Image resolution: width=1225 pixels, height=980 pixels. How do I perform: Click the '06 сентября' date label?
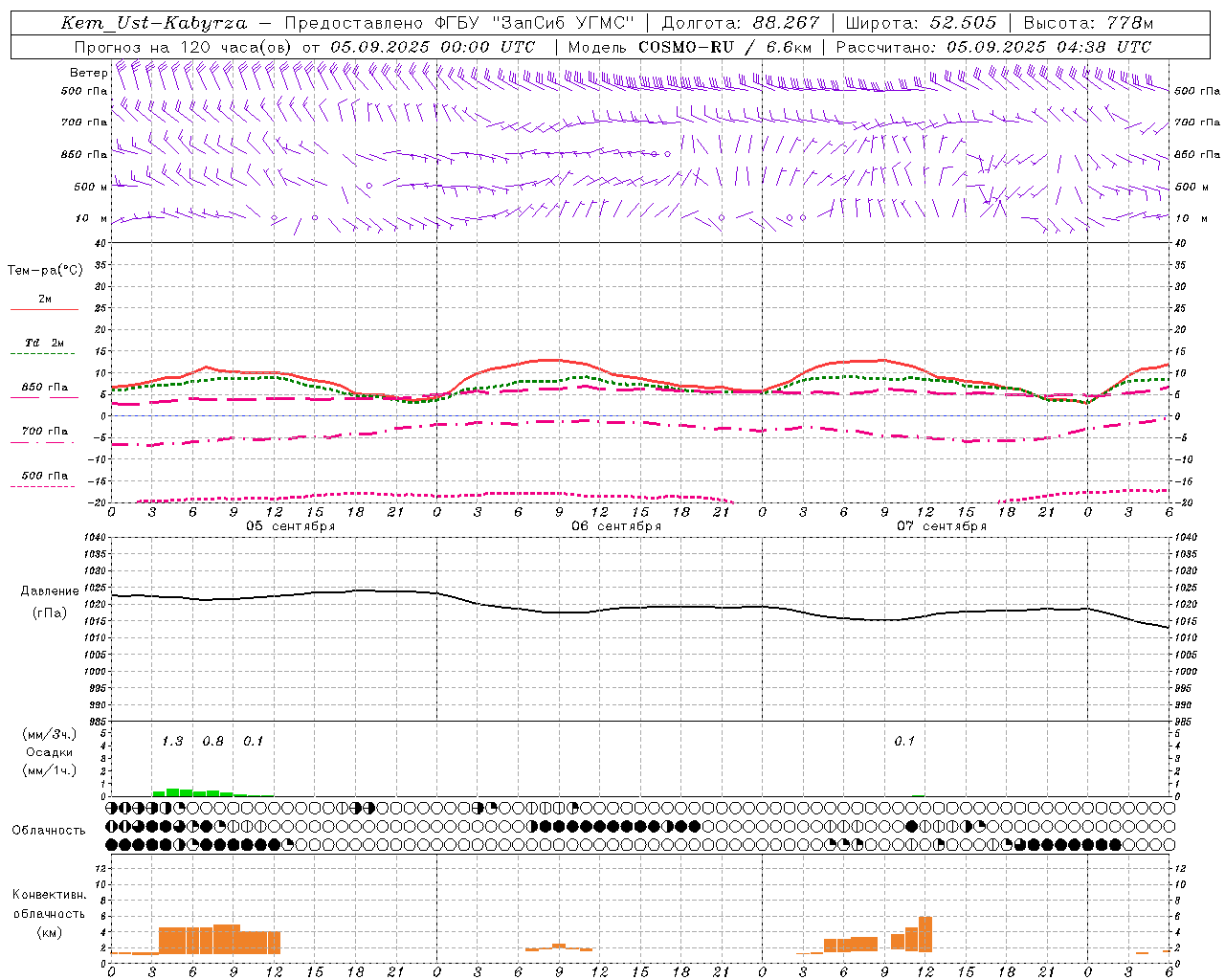coord(616,526)
